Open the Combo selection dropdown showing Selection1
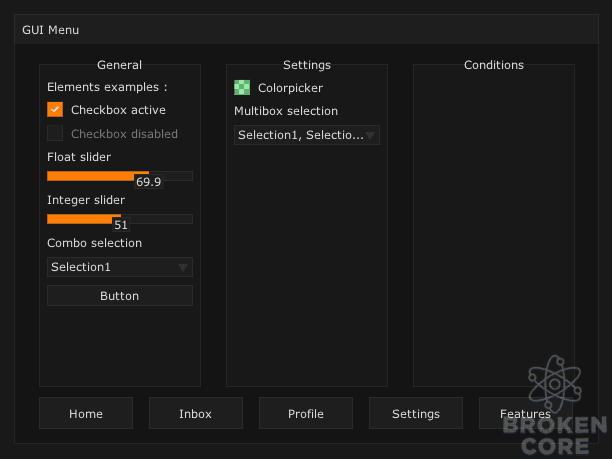612x459 pixels. click(x=120, y=267)
